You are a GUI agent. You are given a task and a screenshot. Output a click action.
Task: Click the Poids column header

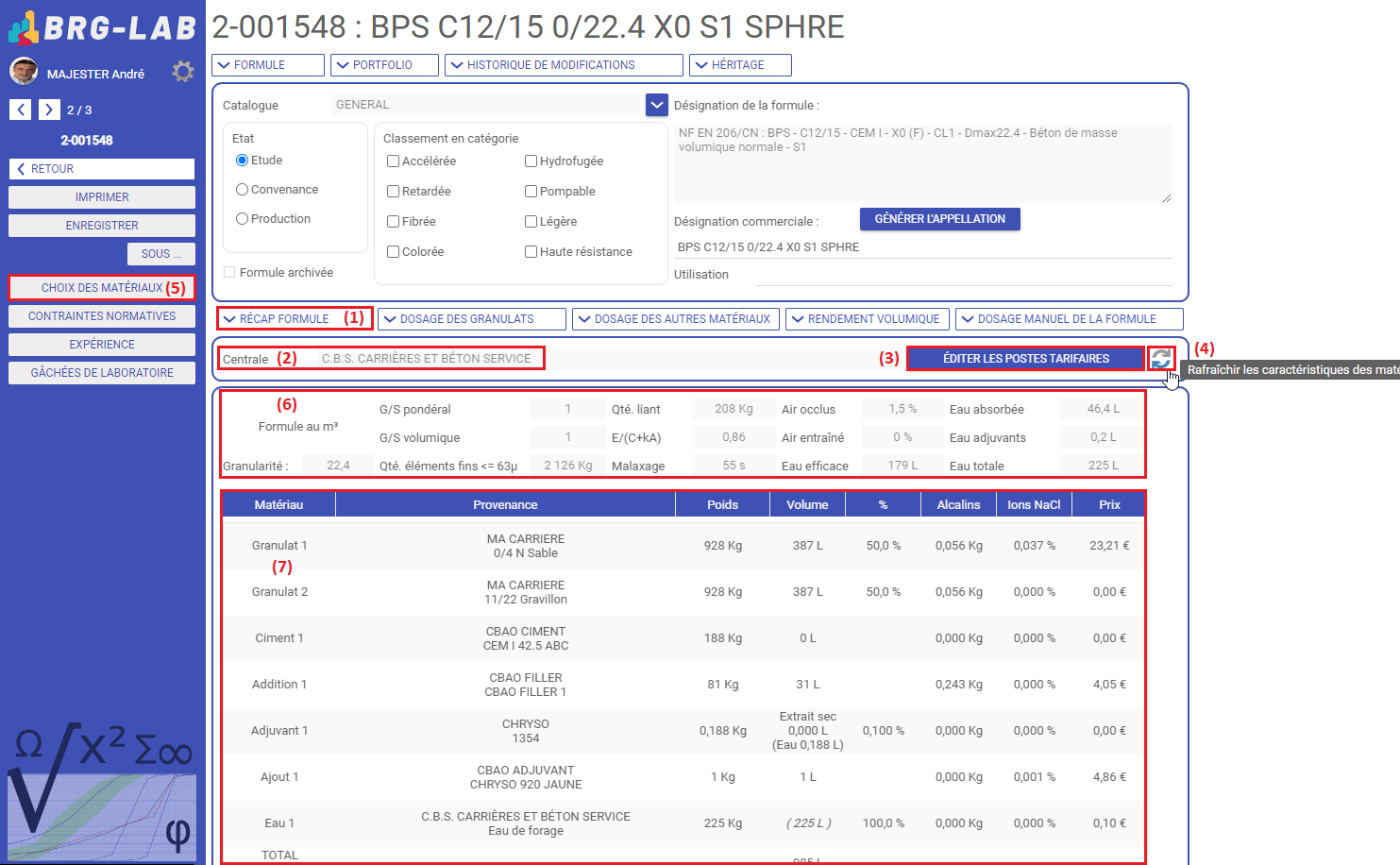pyautogui.click(x=723, y=505)
